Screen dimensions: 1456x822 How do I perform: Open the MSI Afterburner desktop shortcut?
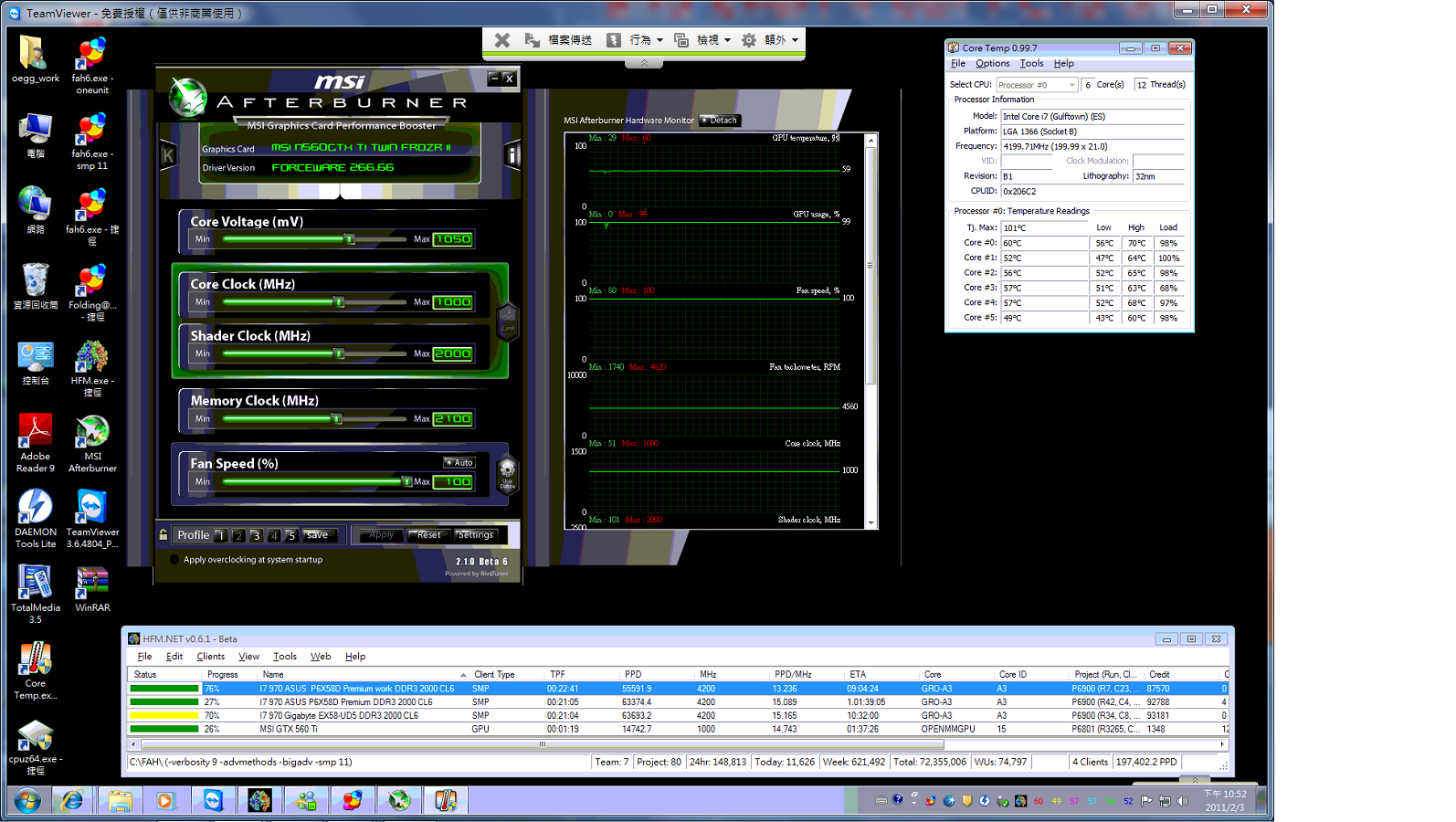pyautogui.click(x=92, y=444)
